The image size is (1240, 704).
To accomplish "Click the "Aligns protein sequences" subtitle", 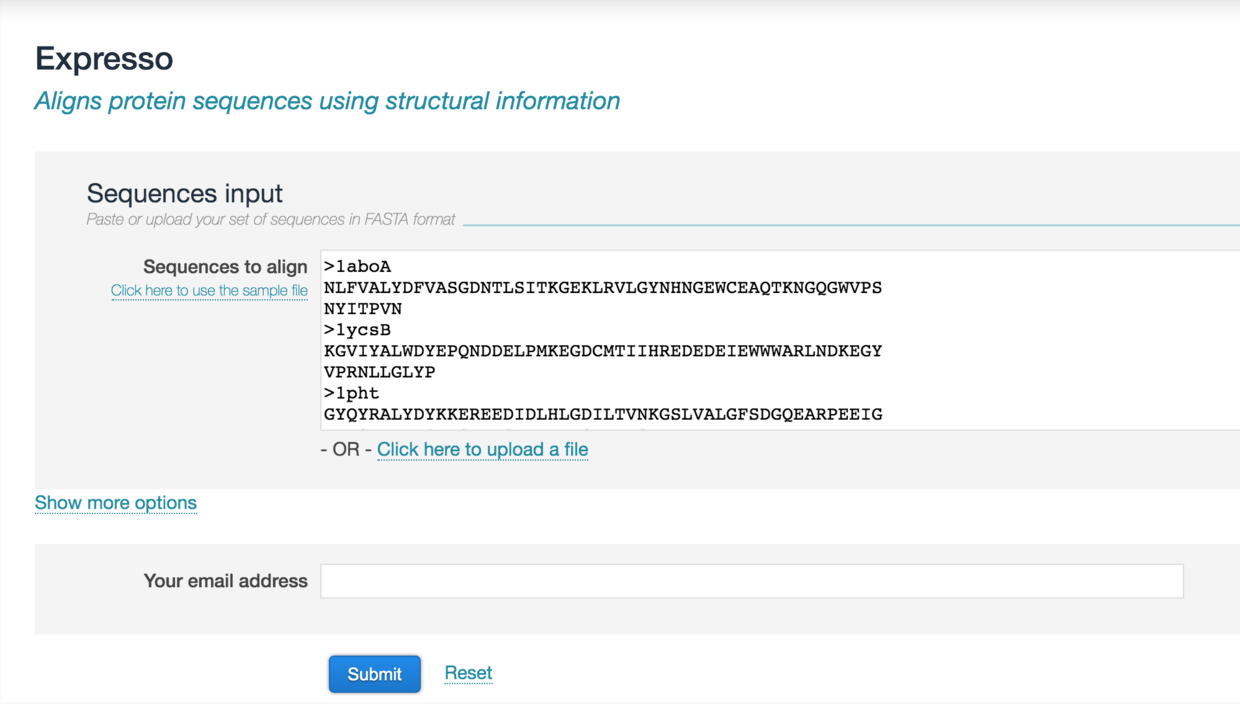I will pyautogui.click(x=327, y=101).
